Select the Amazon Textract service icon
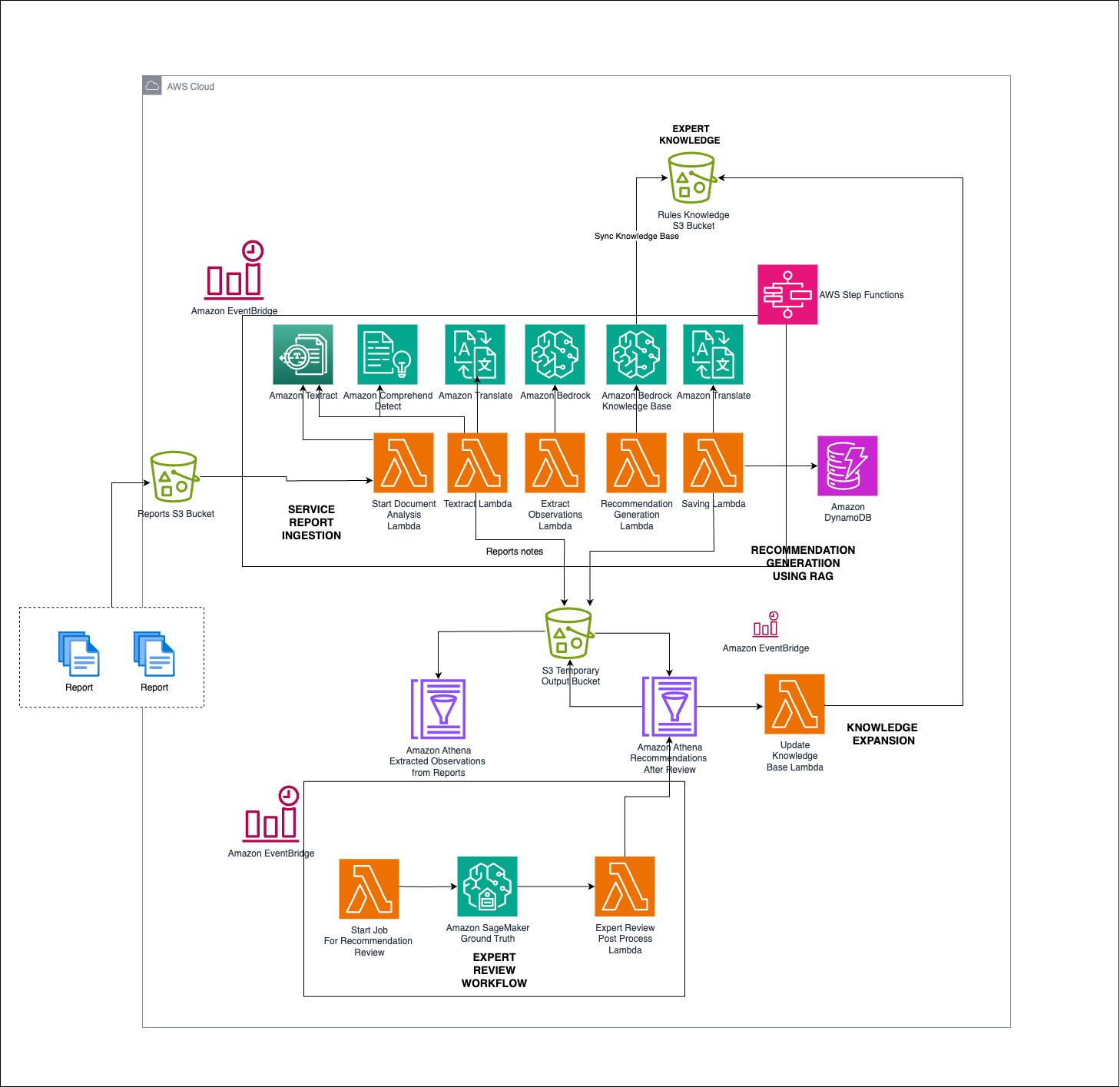This screenshot has width=1120, height=1087. 302,355
